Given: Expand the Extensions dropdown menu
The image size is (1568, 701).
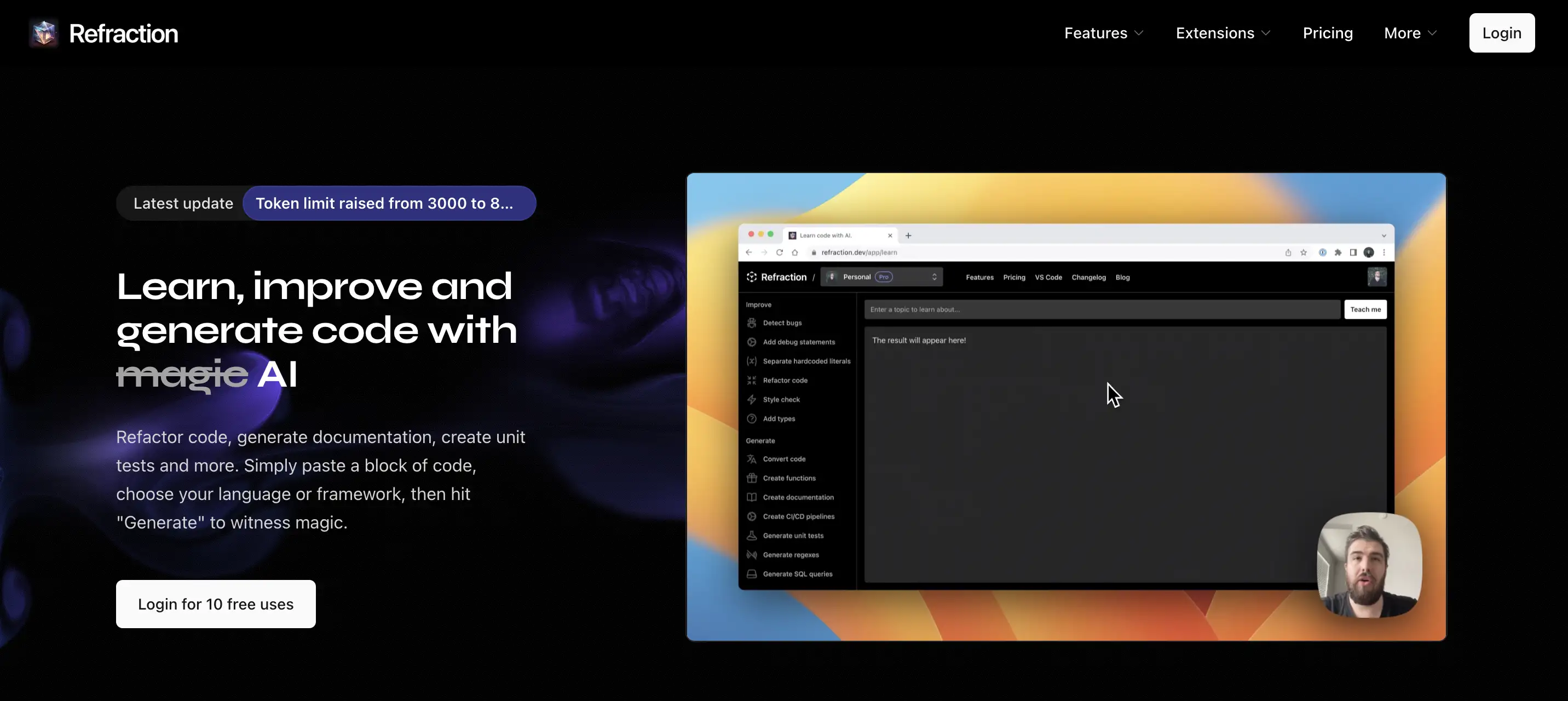Looking at the screenshot, I should [1223, 33].
